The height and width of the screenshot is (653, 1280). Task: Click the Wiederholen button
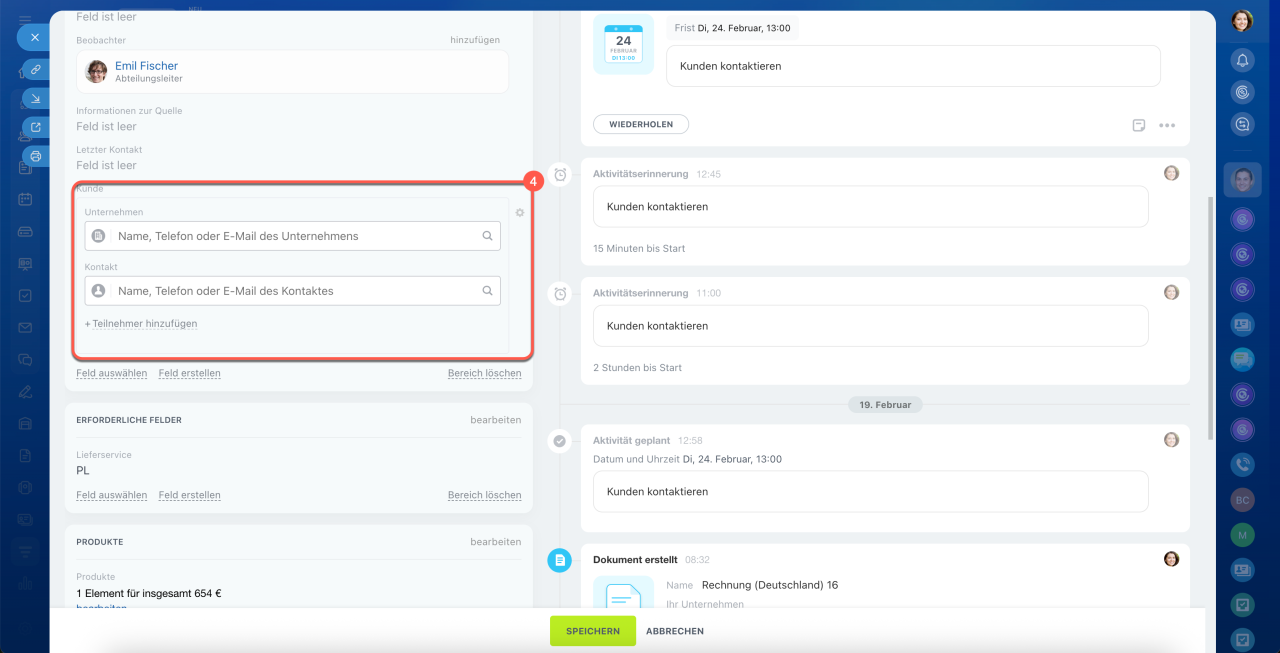pos(641,125)
